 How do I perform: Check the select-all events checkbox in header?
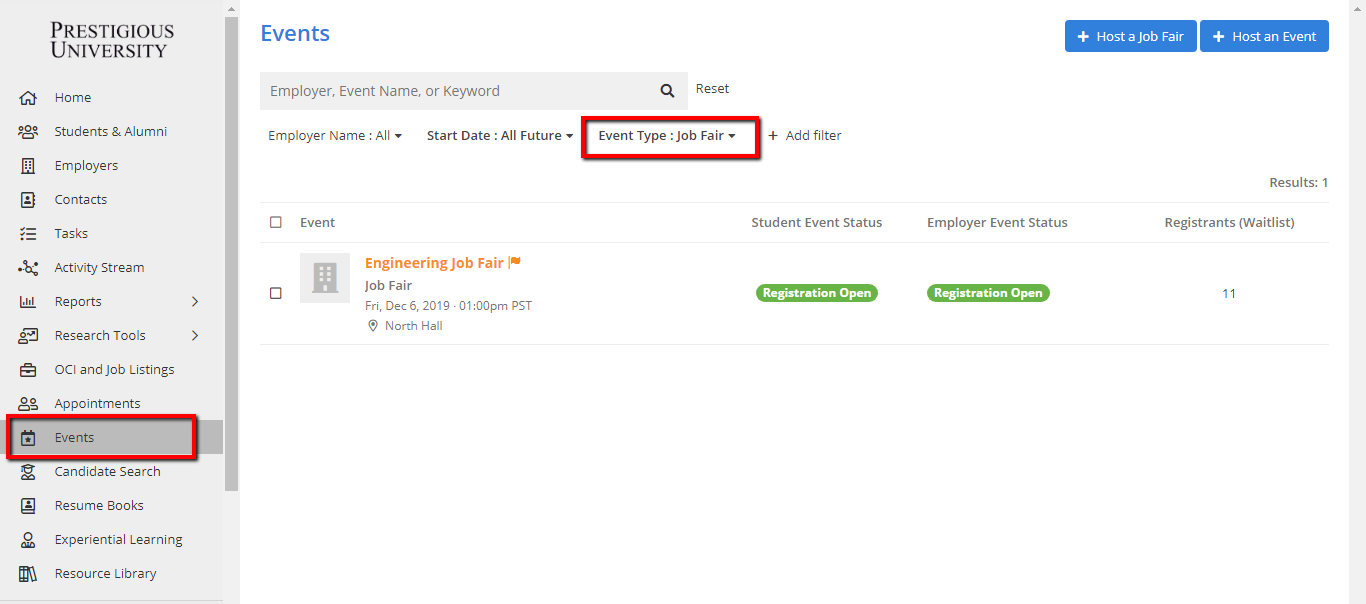tap(276, 222)
